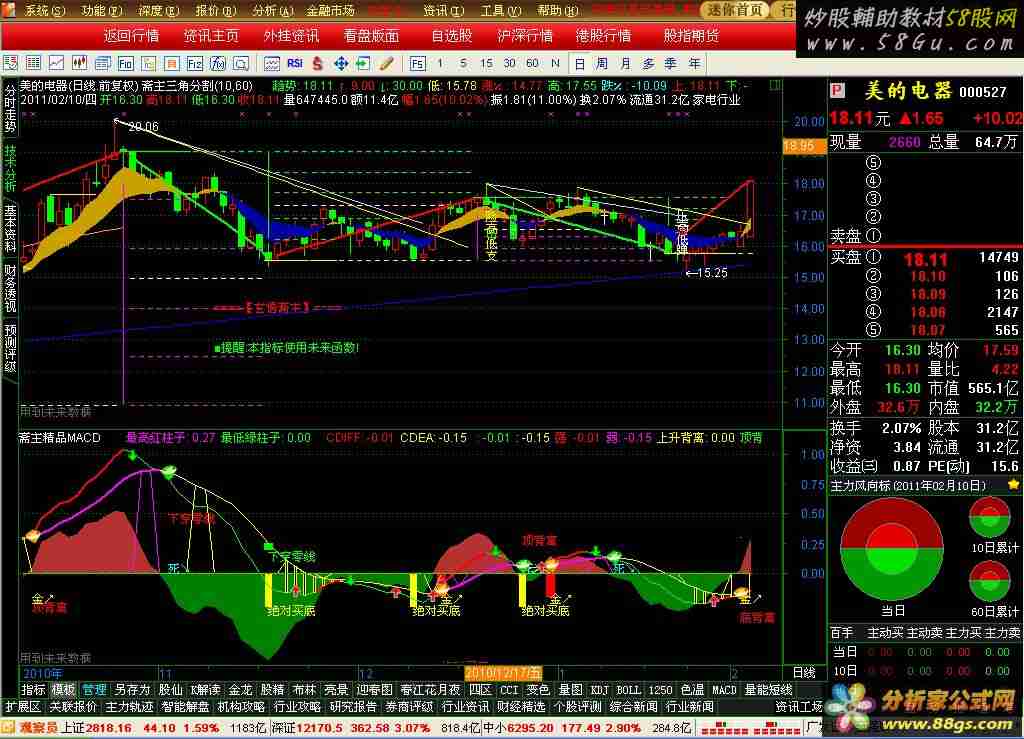
Task: Open the 帮助(H) menu
Action: [x=558, y=10]
